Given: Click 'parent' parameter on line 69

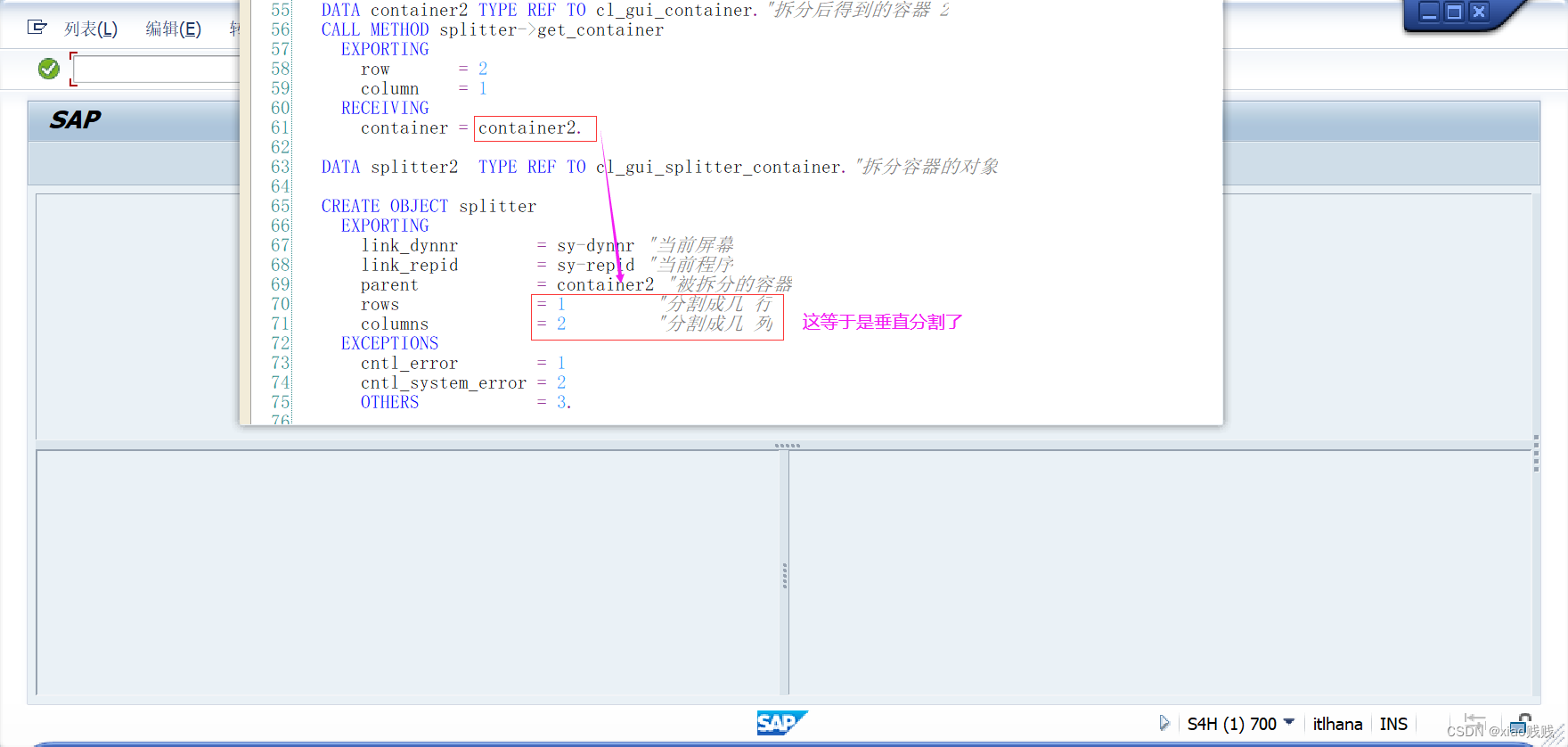Looking at the screenshot, I should point(389,284).
